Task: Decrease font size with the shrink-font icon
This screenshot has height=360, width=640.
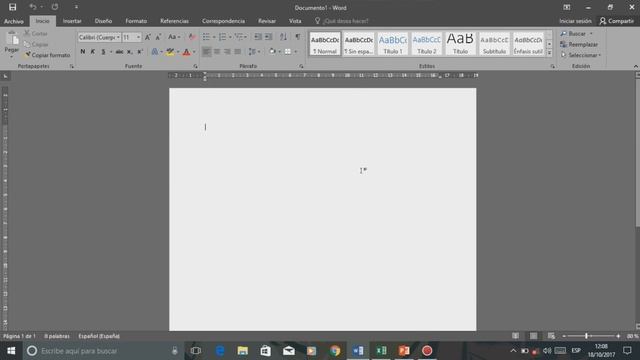Action: 158,37
